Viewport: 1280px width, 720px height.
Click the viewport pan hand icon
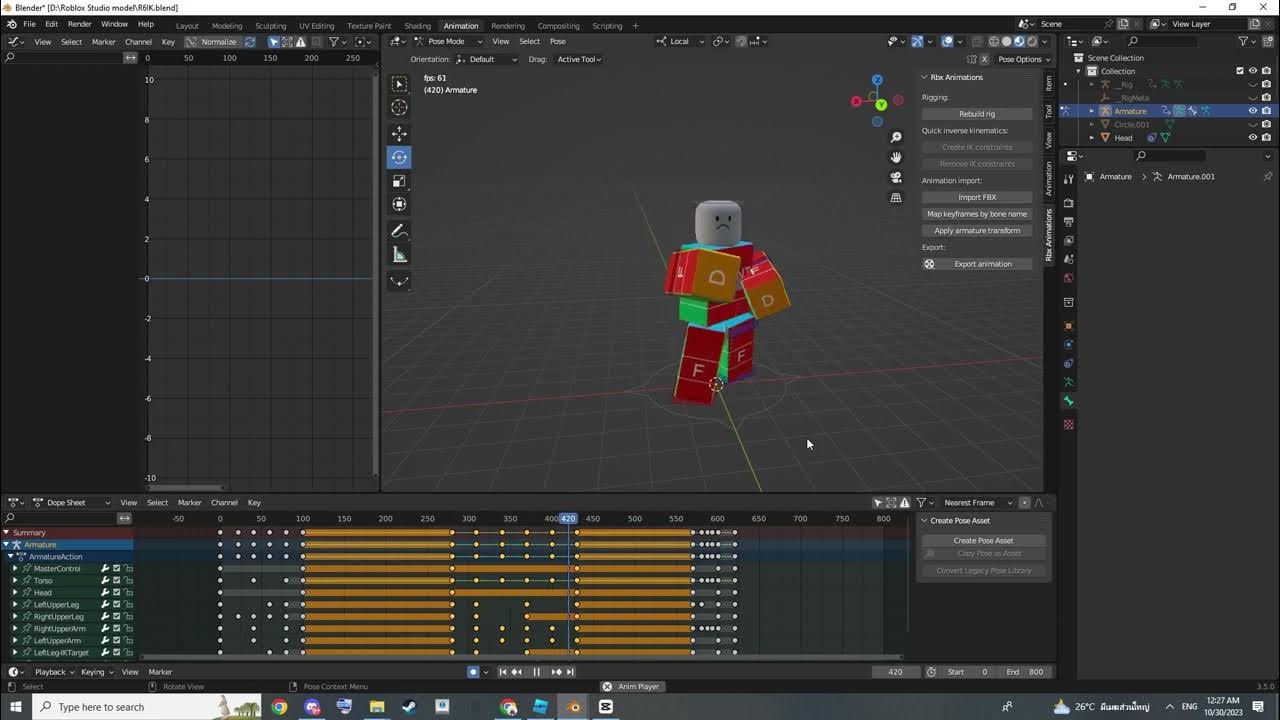896,157
